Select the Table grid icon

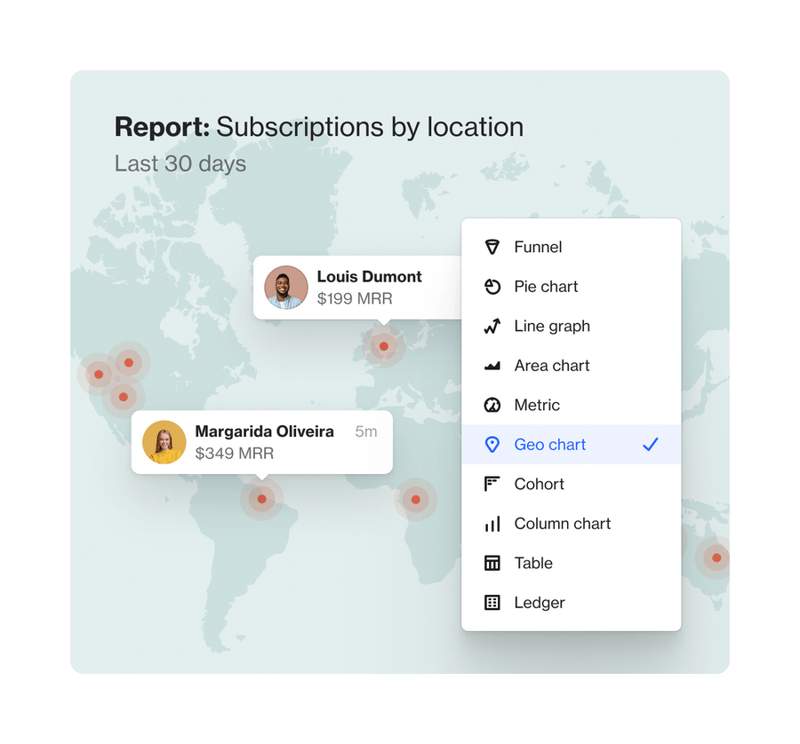click(x=493, y=563)
